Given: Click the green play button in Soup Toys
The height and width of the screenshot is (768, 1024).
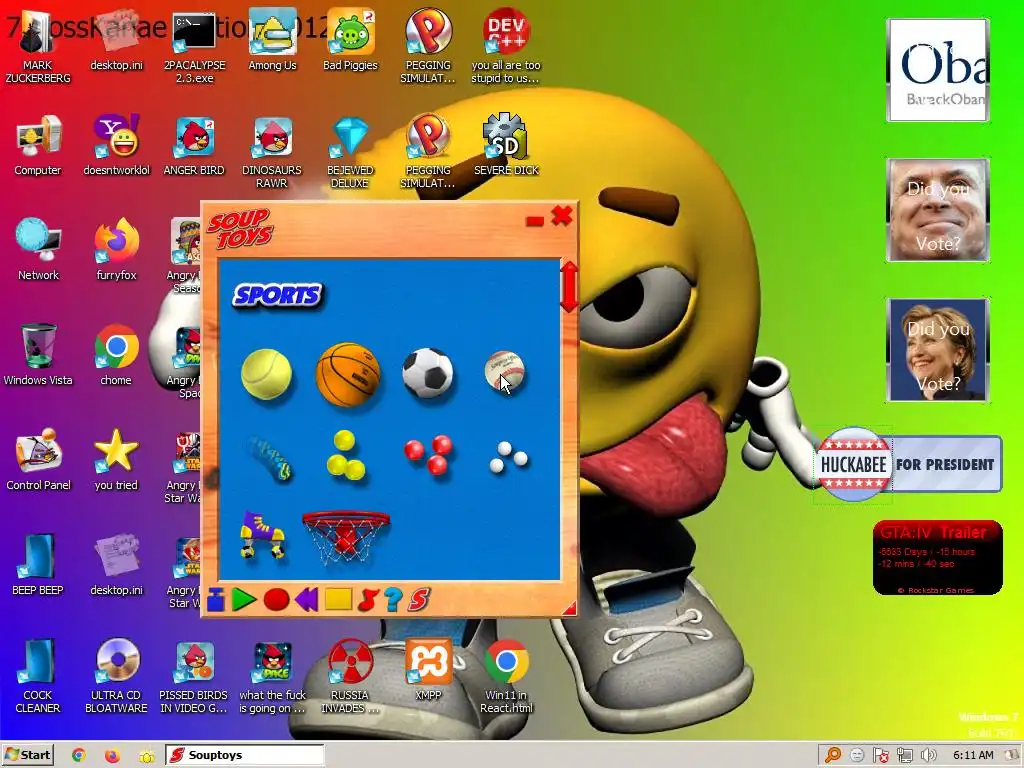Looking at the screenshot, I should 244,599.
